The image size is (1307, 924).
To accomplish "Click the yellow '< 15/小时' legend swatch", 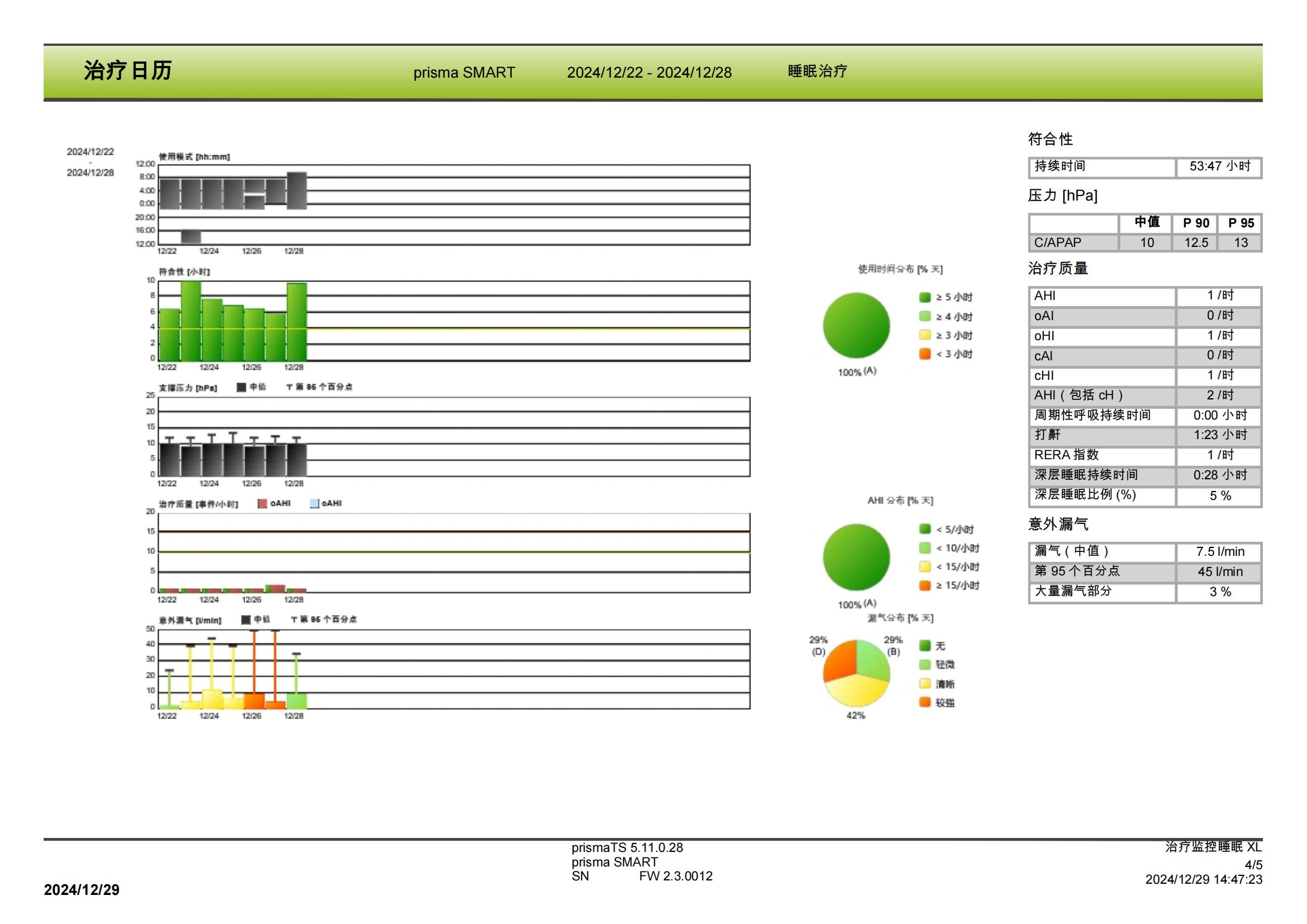I will (924, 566).
